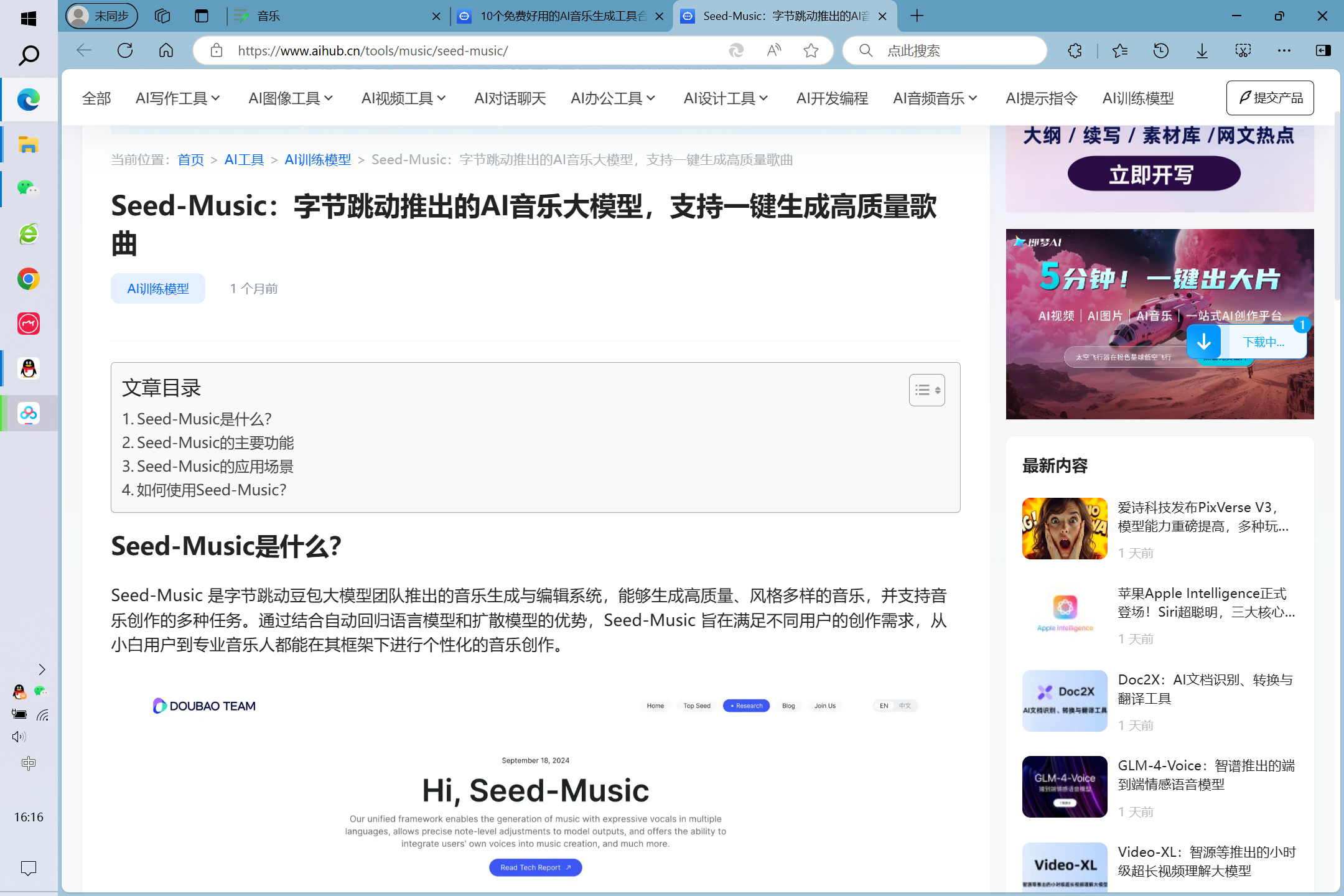Expand the AI视频工具 dropdown
The width and height of the screenshot is (1344, 896).
pyautogui.click(x=405, y=98)
